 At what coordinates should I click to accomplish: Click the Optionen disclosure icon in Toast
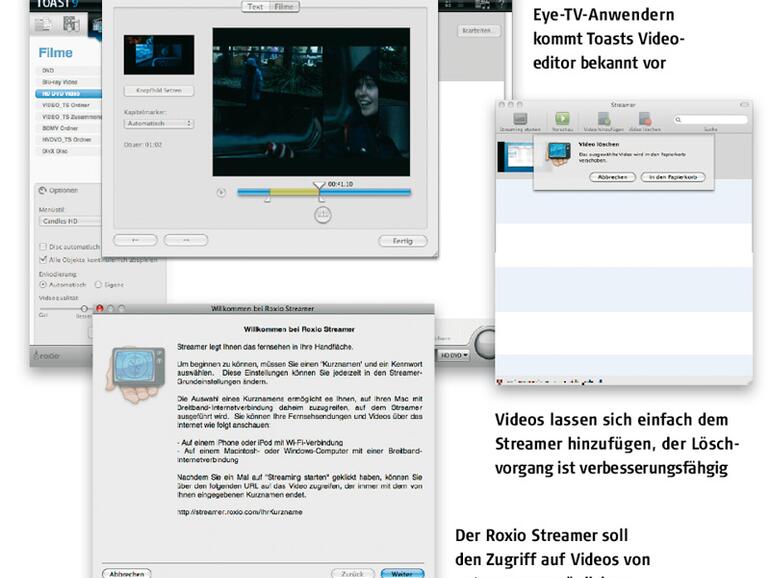(43, 191)
